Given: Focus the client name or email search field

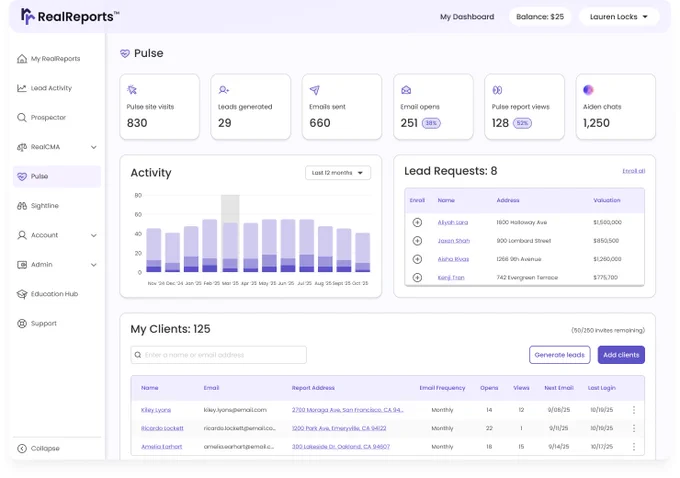Looking at the screenshot, I should click(x=219, y=355).
